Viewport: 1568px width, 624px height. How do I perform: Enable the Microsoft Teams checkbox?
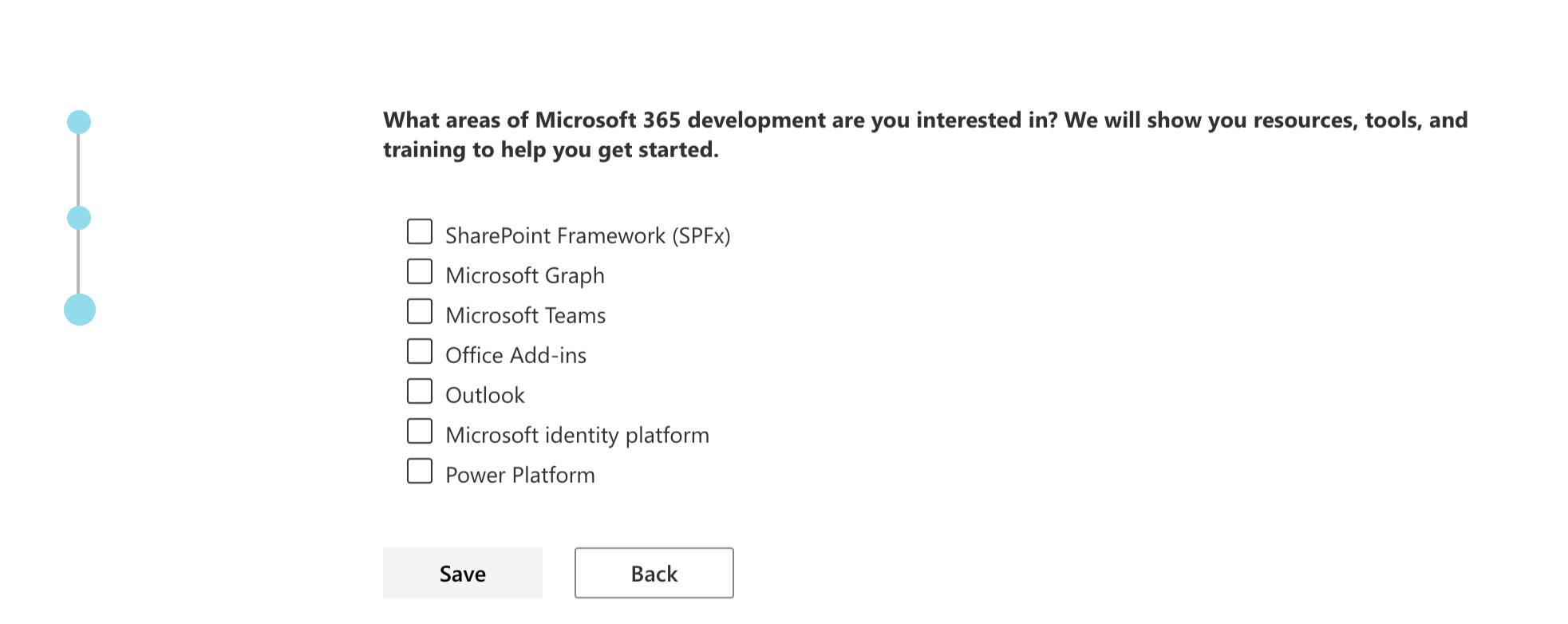pyautogui.click(x=420, y=312)
